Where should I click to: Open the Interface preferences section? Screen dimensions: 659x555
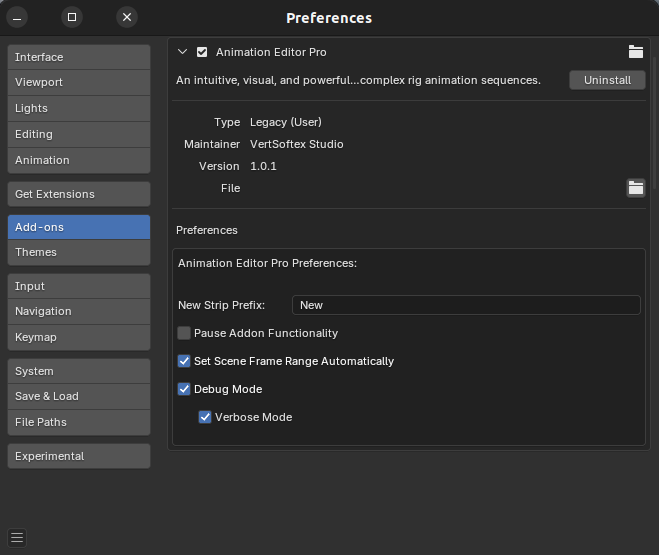(x=79, y=57)
